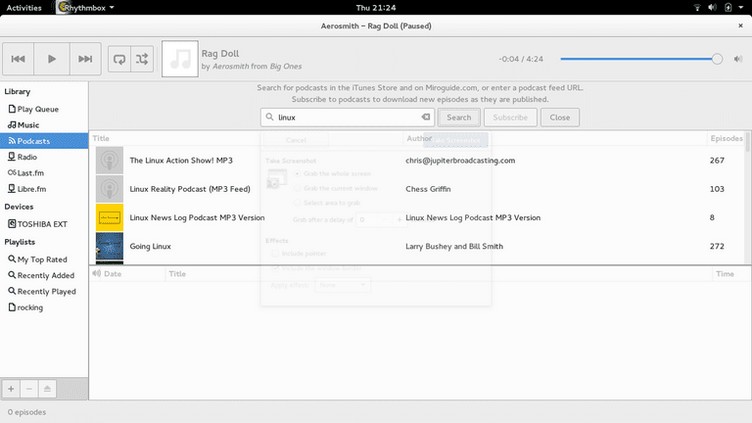Click the Rag Doll album art placeholder
752x423 pixels.
pyautogui.click(x=180, y=59)
